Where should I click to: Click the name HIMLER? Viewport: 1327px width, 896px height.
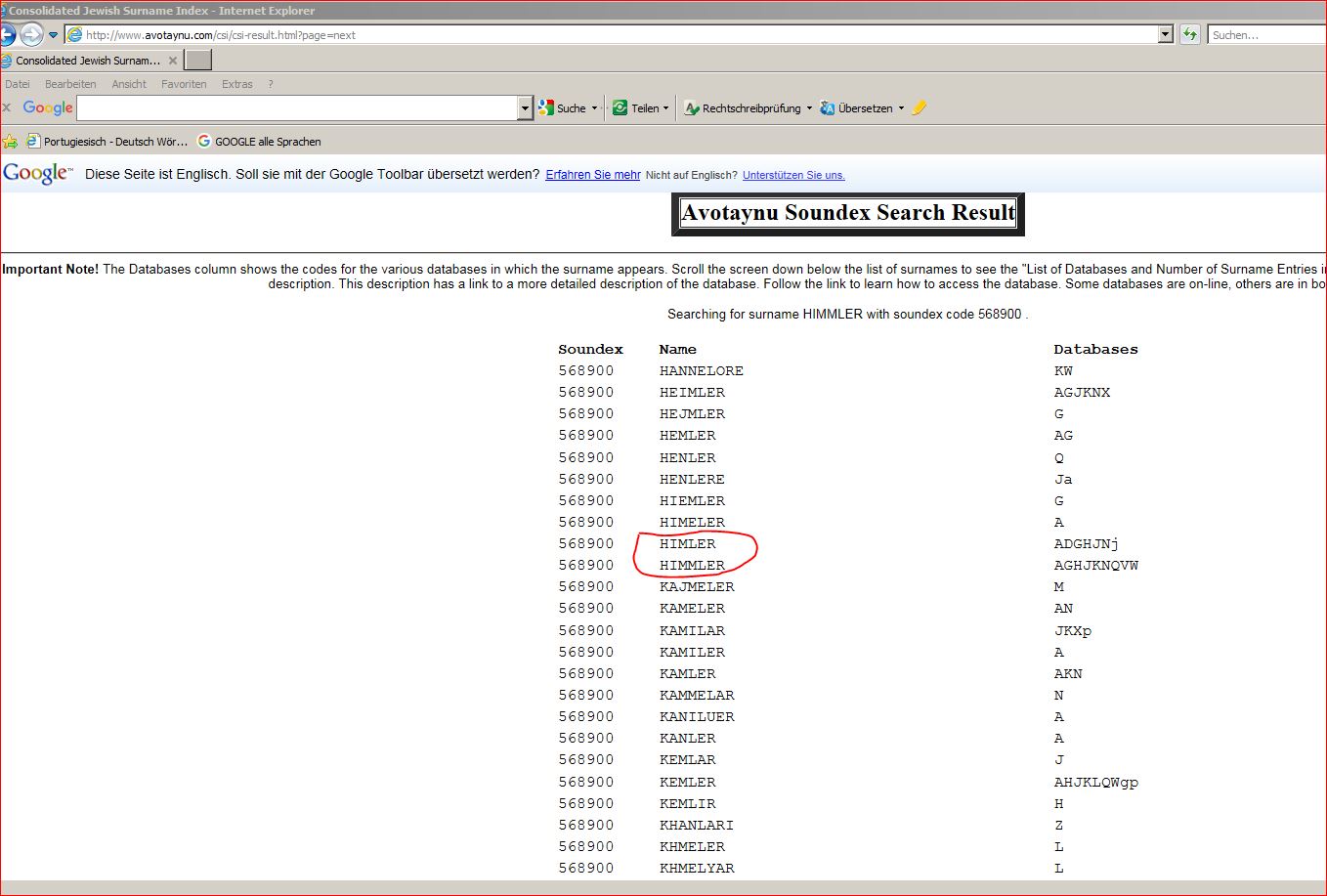(687, 544)
